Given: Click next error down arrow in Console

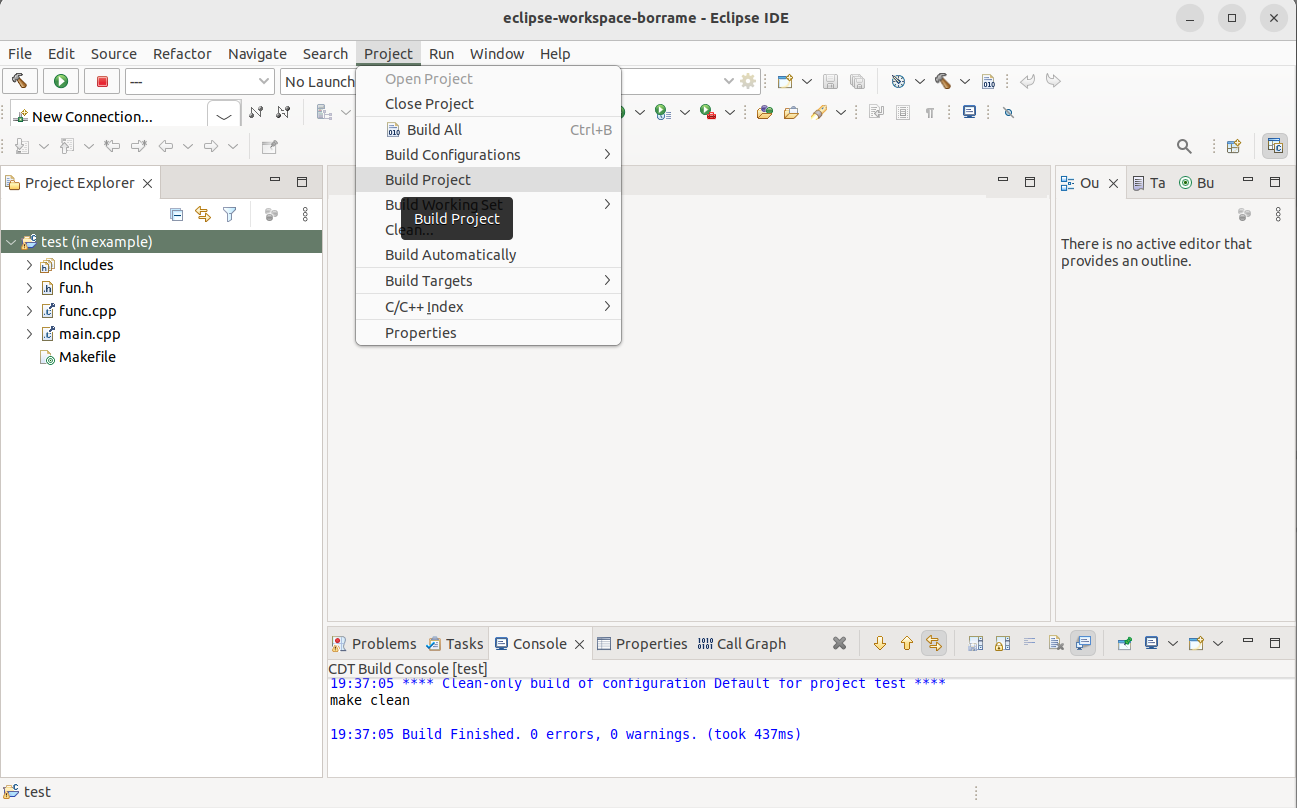Looking at the screenshot, I should coord(880,643).
